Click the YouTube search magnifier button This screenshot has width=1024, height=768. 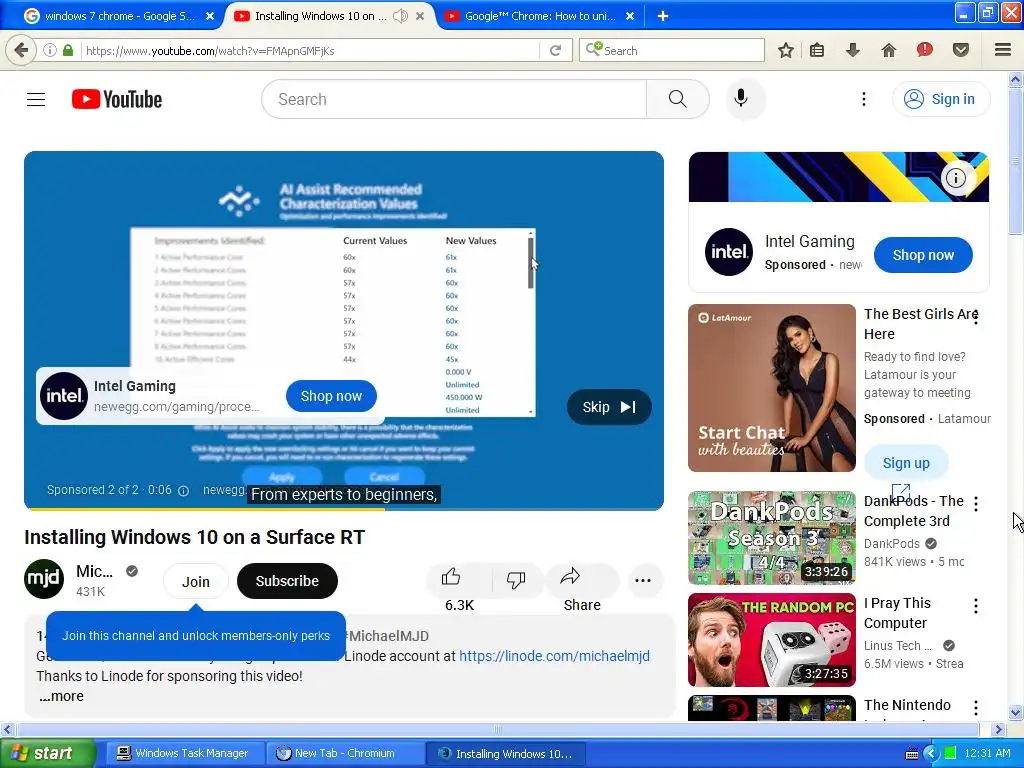click(x=677, y=99)
